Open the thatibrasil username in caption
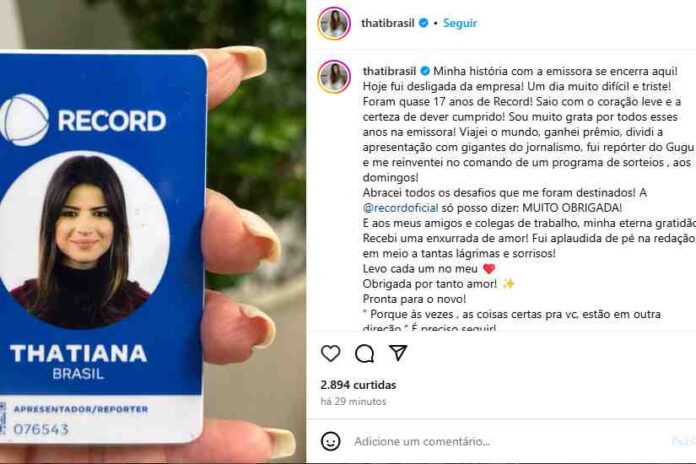The height and width of the screenshot is (464, 696). coord(389,71)
